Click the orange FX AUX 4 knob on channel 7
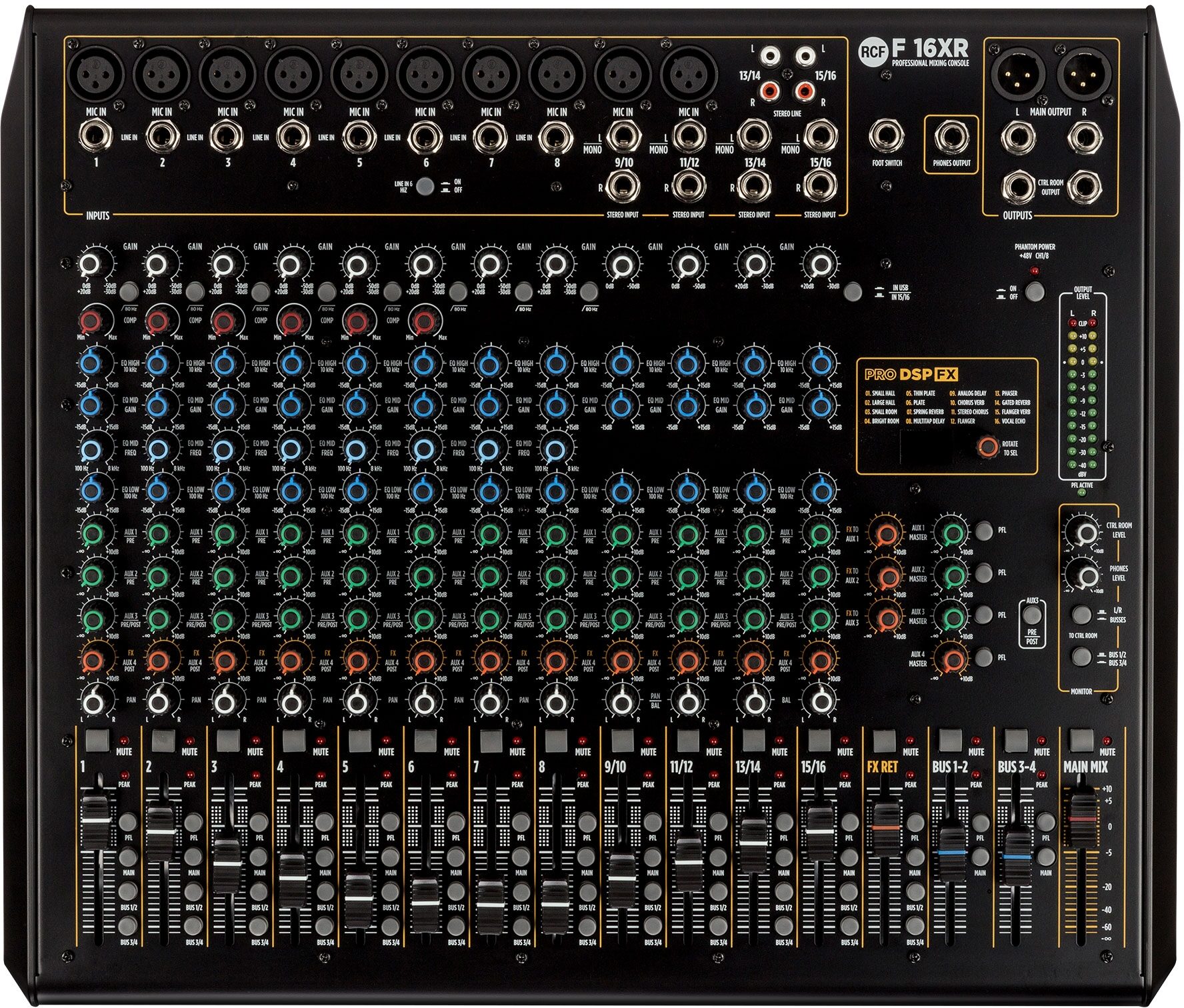This screenshot has height=1008, width=1184. [489, 661]
